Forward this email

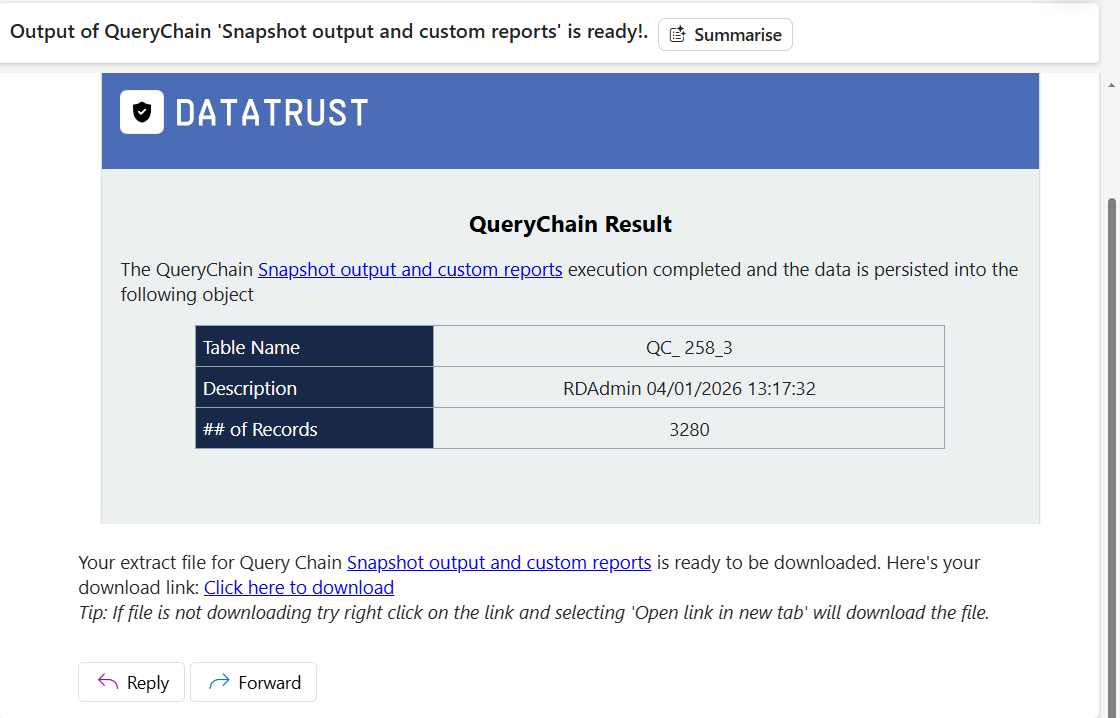(x=254, y=682)
